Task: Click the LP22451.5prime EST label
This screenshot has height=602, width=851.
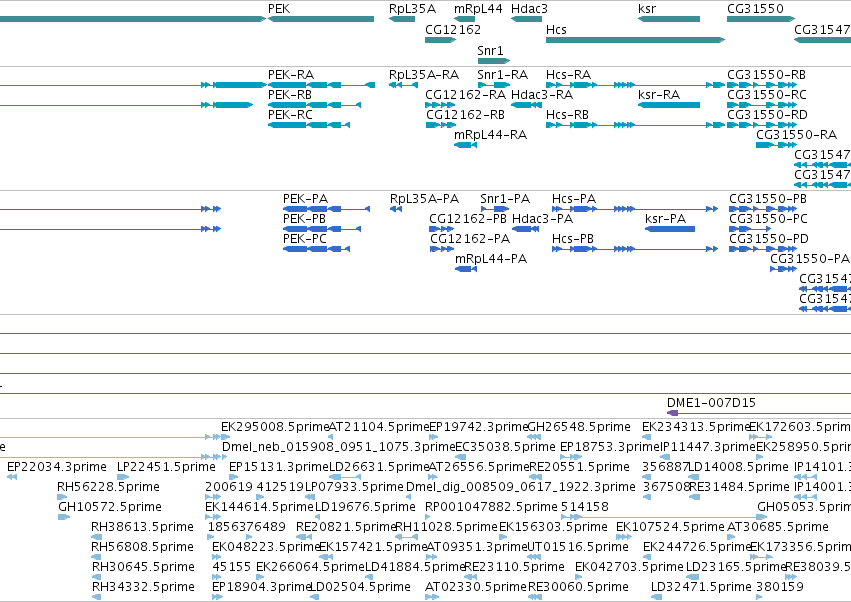Action: point(166,467)
